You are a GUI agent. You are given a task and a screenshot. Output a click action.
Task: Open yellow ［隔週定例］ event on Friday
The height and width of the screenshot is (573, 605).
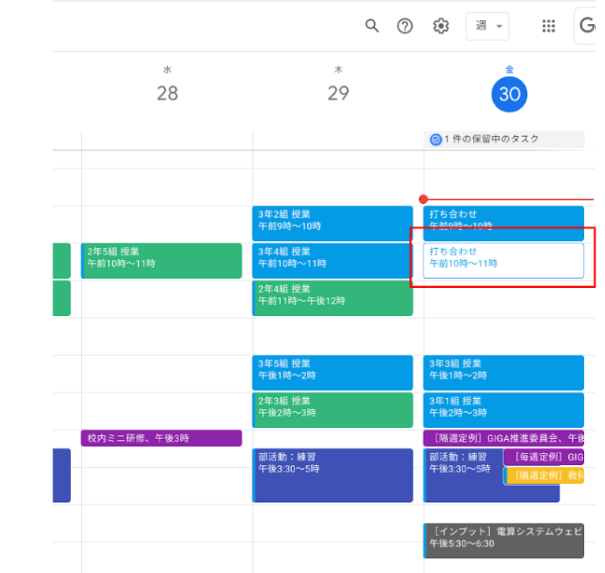[544, 475]
